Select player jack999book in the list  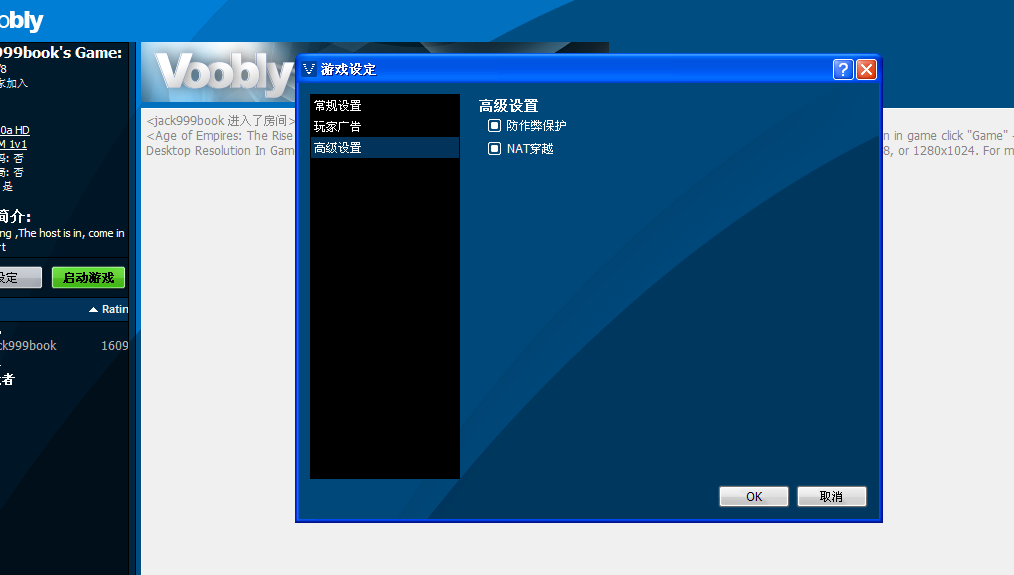point(28,345)
